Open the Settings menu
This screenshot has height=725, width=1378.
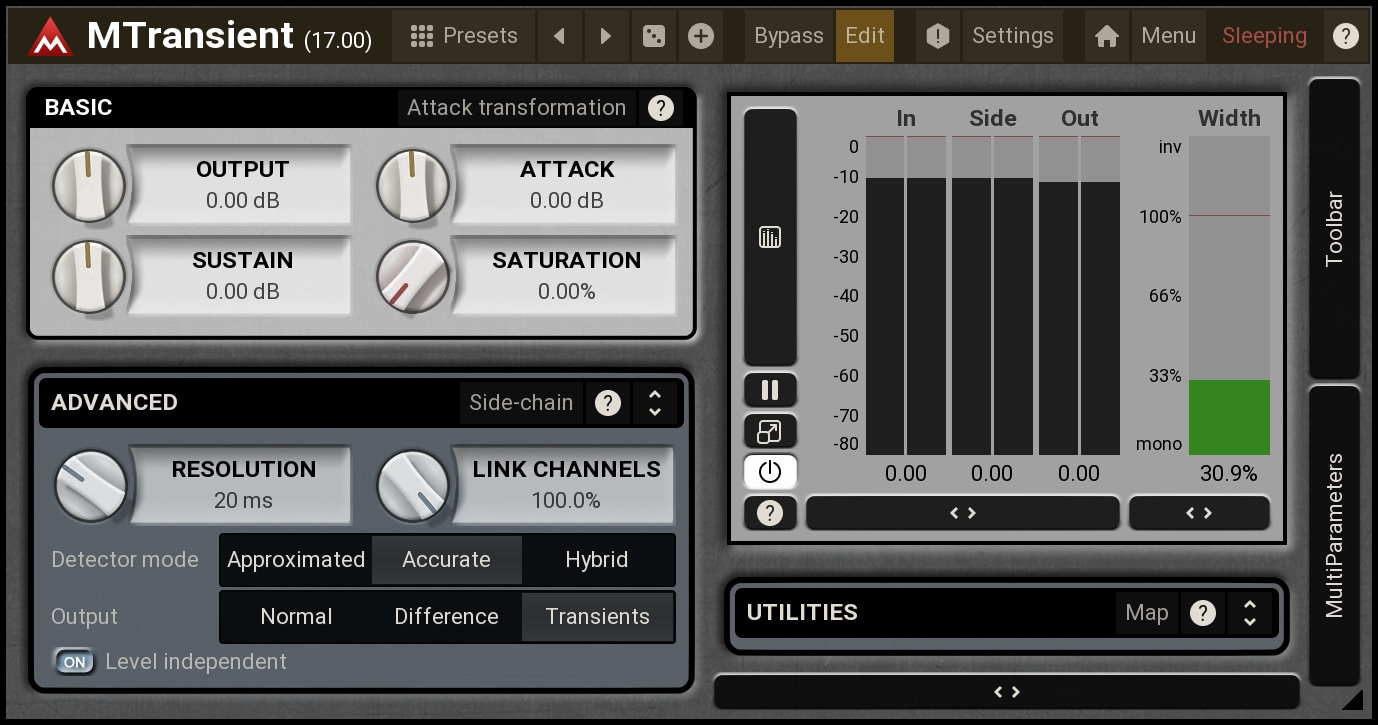[x=1012, y=36]
